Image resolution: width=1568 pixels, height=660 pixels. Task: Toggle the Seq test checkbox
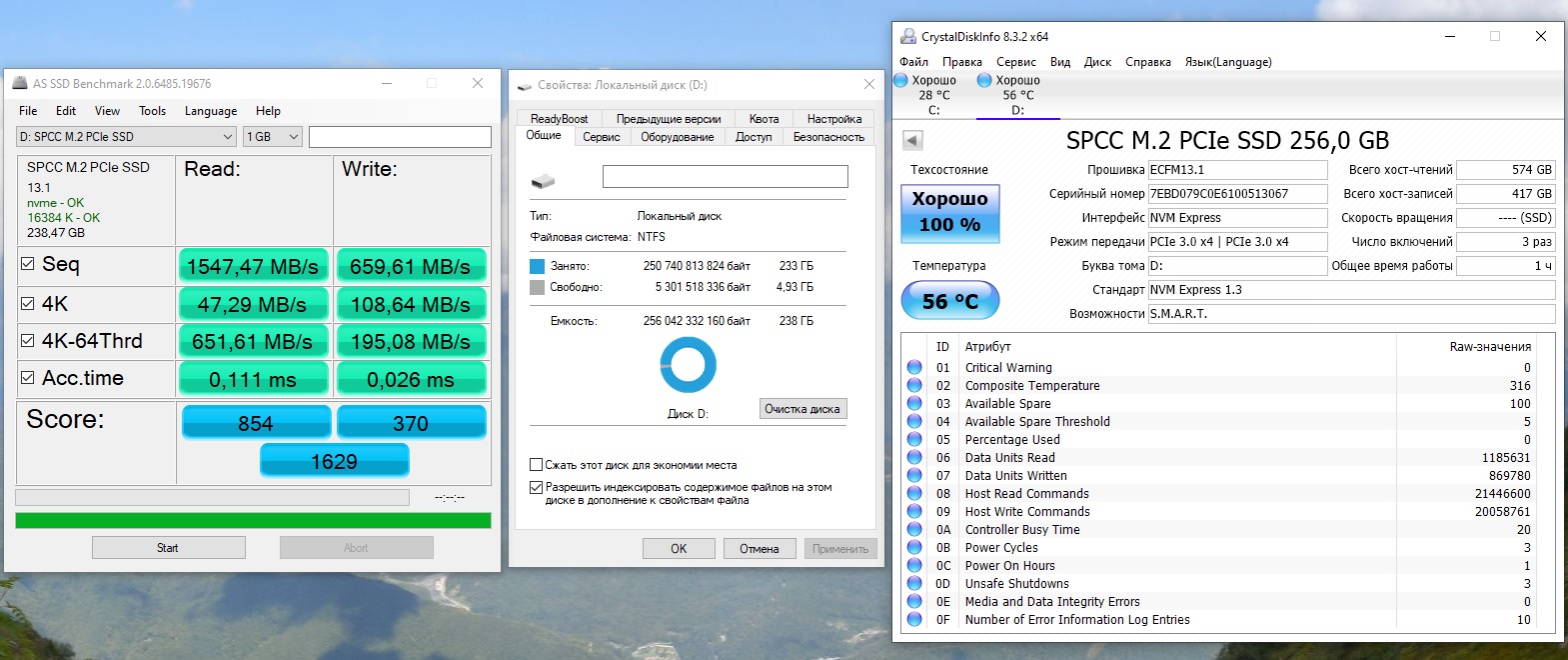[x=28, y=264]
